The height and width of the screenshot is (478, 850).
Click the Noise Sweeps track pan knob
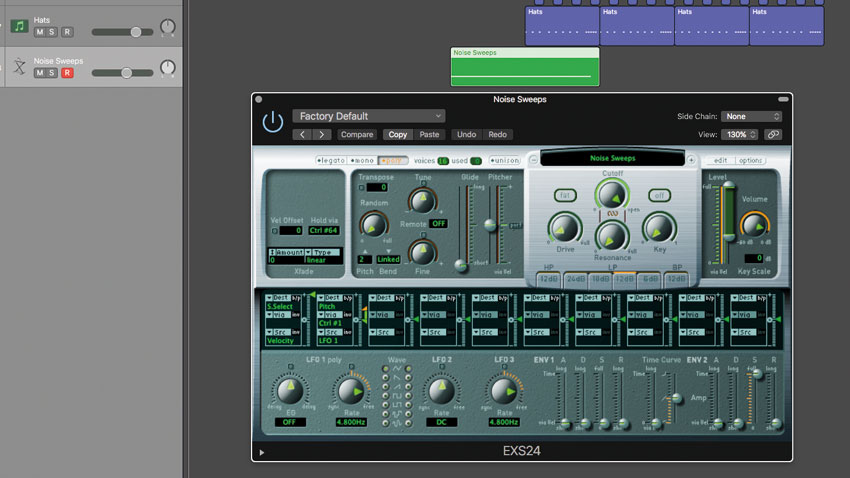[168, 67]
